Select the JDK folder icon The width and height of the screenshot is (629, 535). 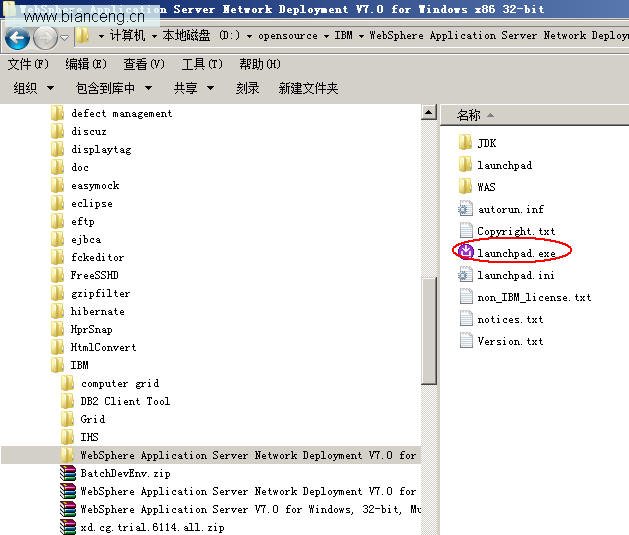tap(465, 142)
